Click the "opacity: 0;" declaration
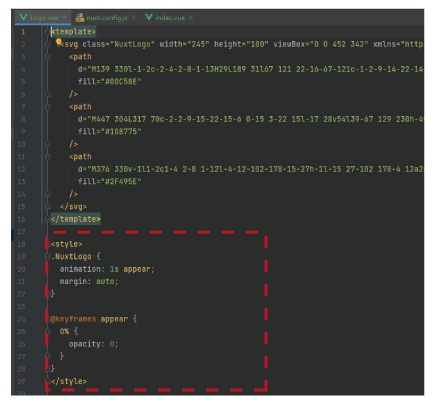The height and width of the screenshot is (409, 436). (x=93, y=344)
